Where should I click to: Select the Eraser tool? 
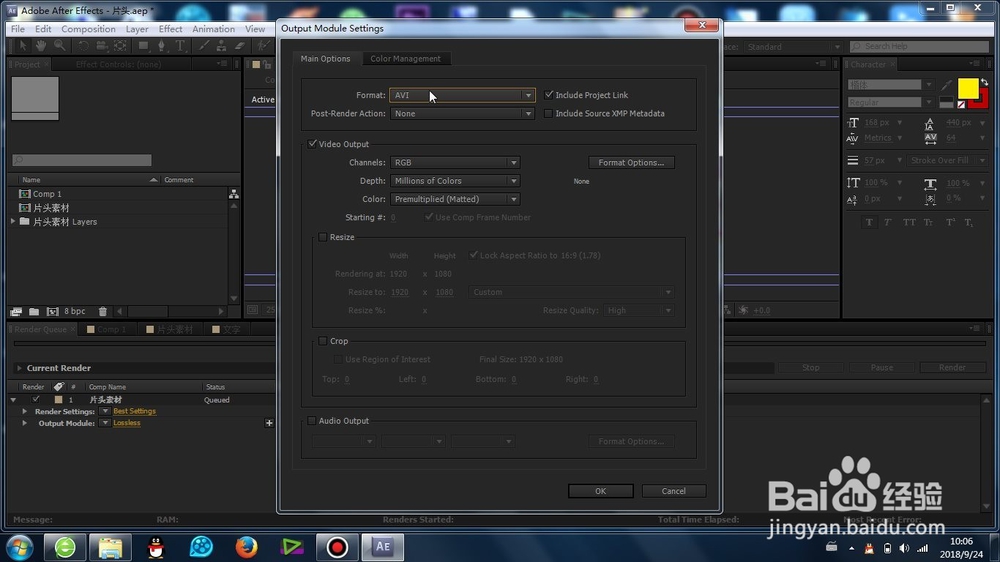[x=240, y=45]
